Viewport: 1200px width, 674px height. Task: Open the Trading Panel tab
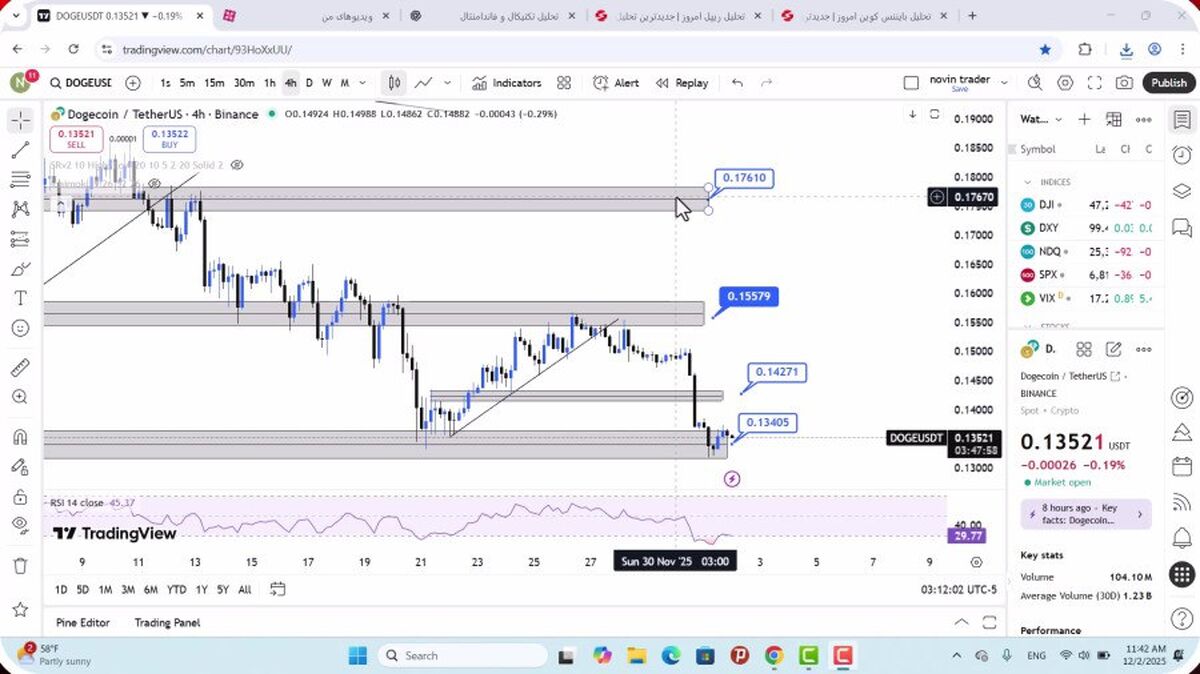tap(167, 622)
